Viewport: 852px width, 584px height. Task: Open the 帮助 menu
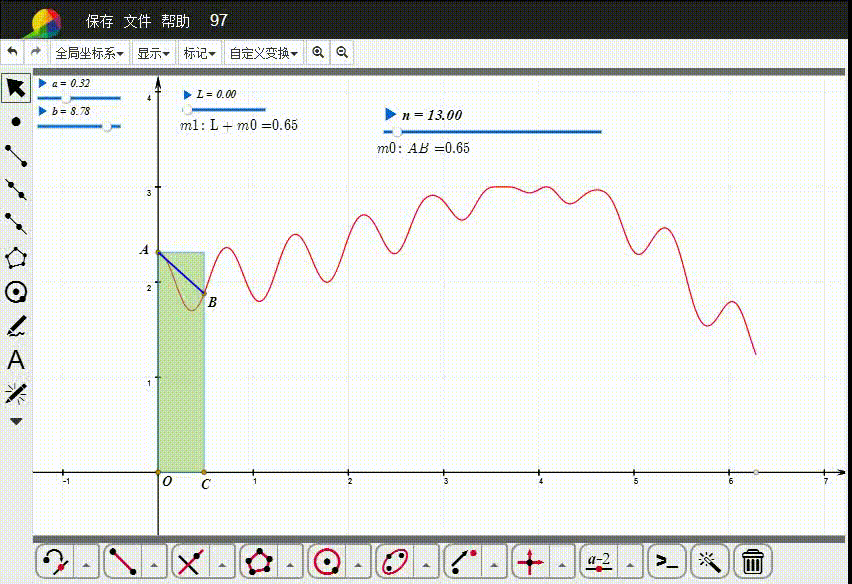pyautogui.click(x=176, y=21)
